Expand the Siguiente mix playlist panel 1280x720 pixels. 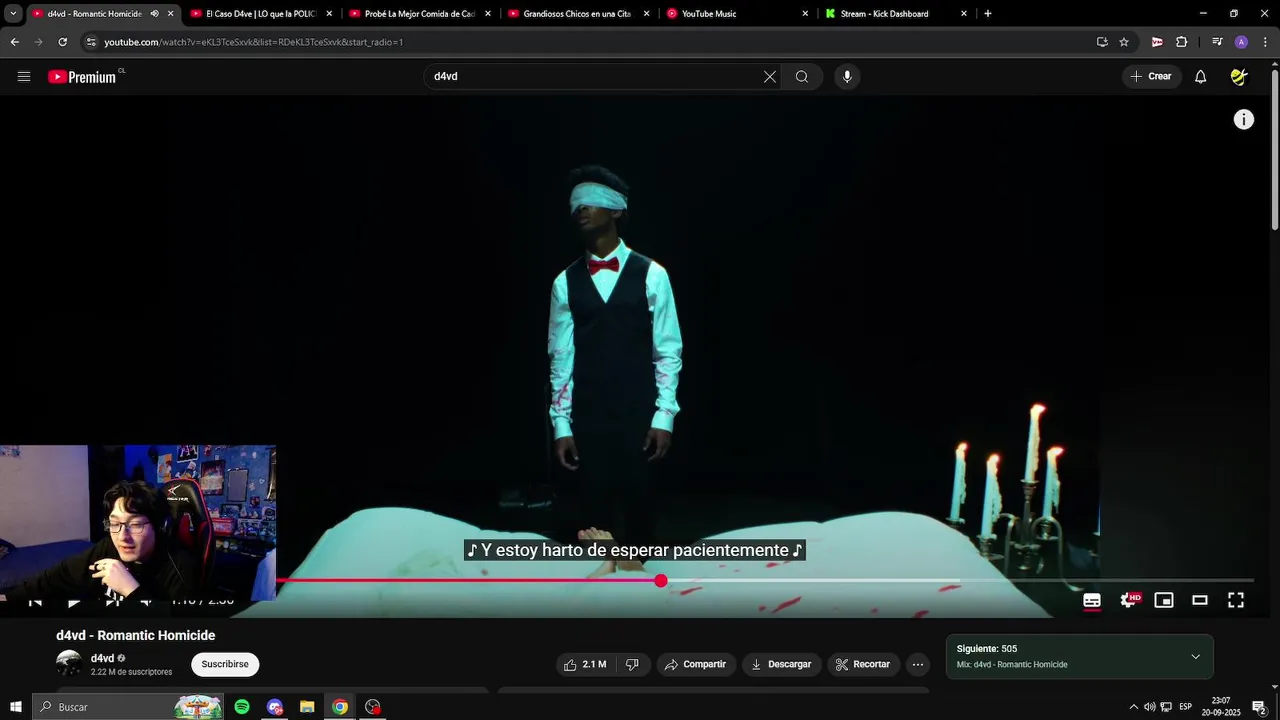pos(1195,657)
